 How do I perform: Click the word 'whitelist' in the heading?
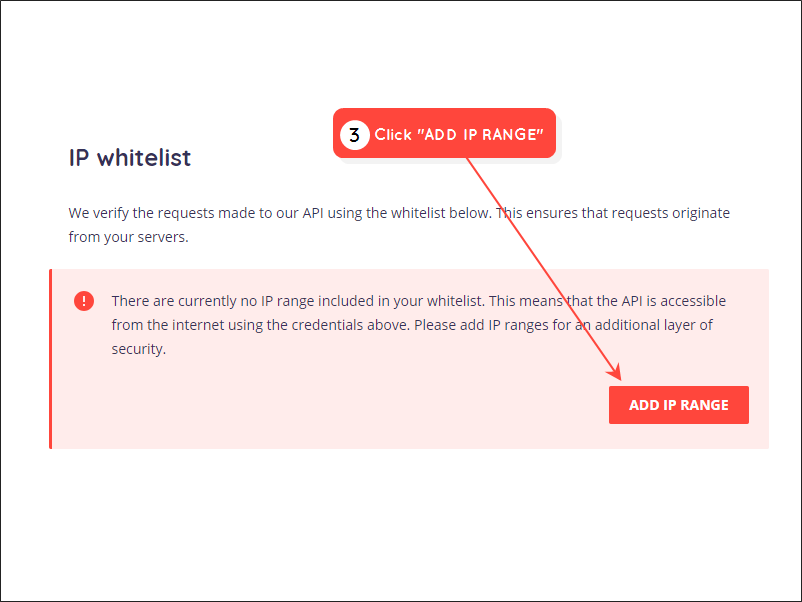tap(144, 158)
